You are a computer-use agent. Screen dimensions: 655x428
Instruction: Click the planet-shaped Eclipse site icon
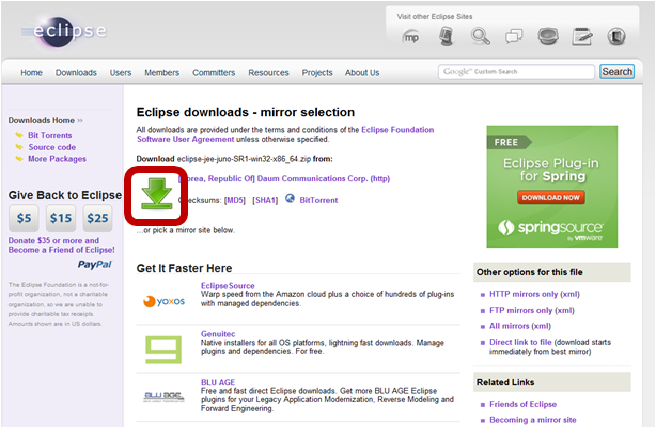pyautogui.click(x=548, y=36)
